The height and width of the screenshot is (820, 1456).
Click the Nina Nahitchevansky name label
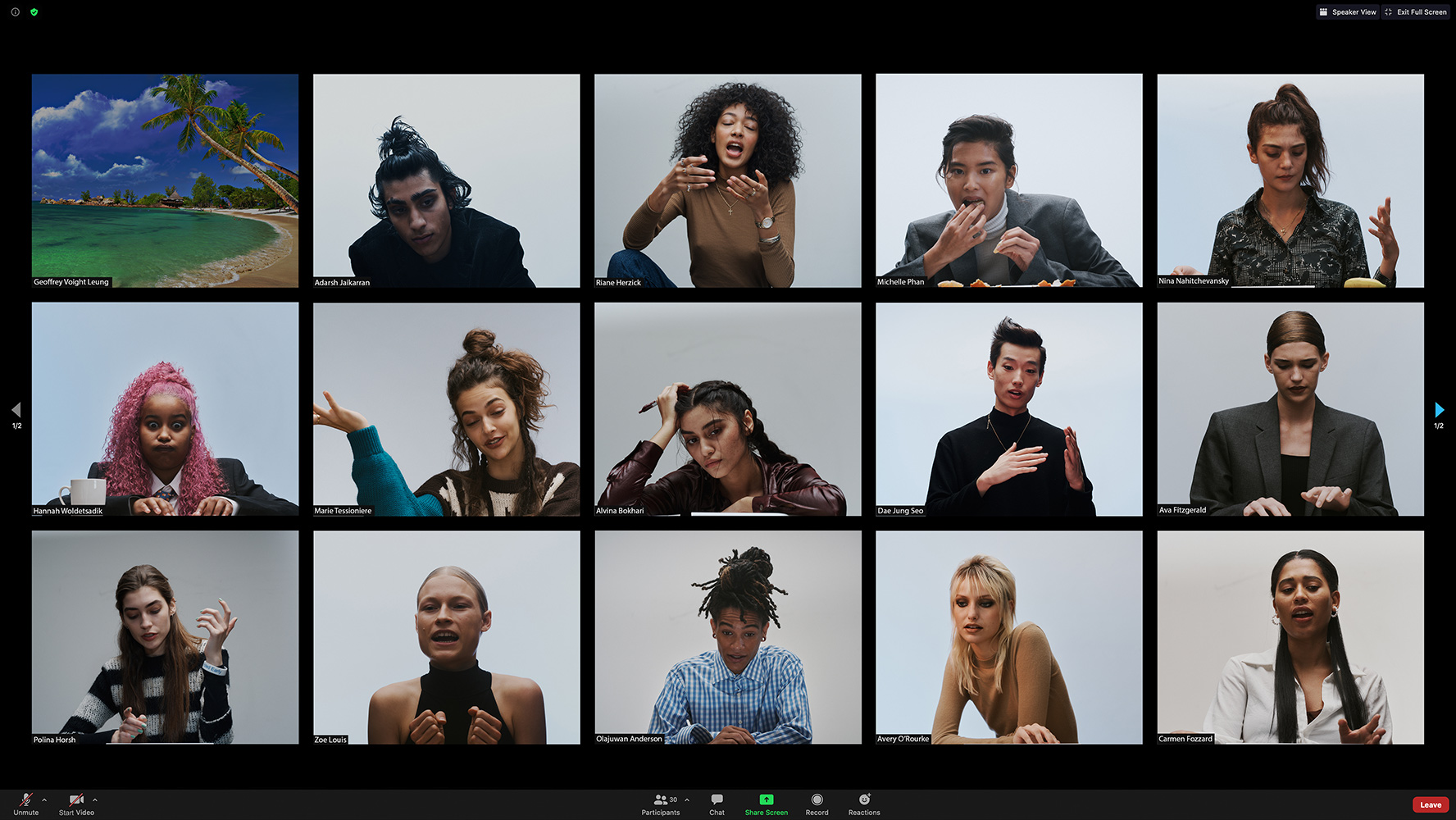pos(1194,281)
